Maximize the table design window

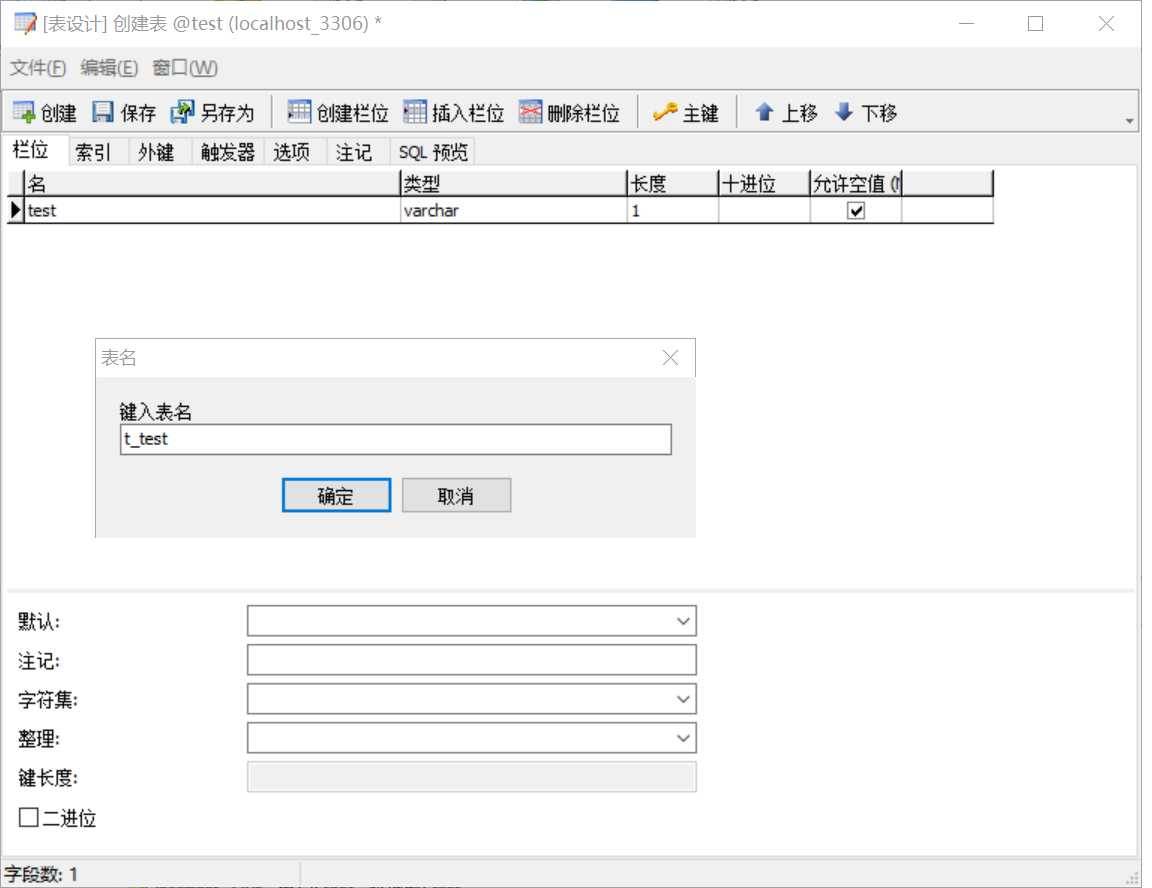(x=1035, y=24)
